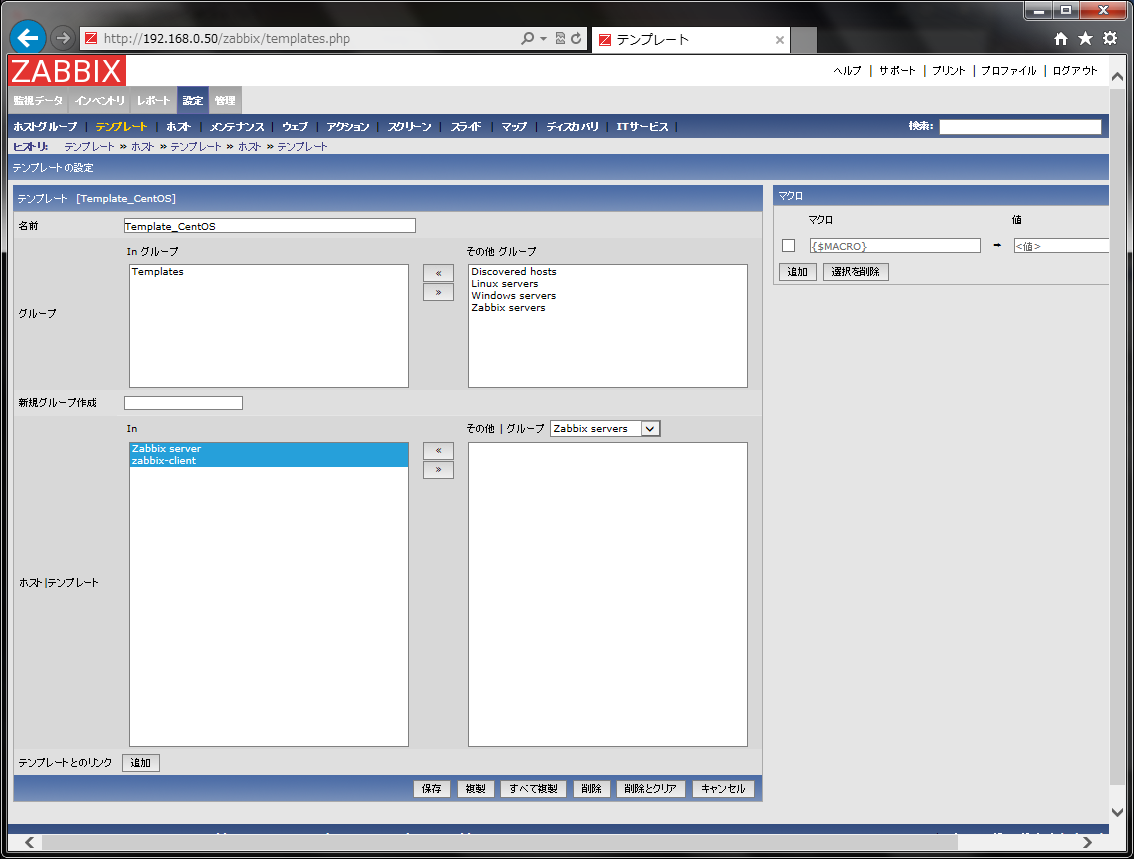Open アクション submenu item
Viewport: 1134px width, 859px height.
coord(348,127)
